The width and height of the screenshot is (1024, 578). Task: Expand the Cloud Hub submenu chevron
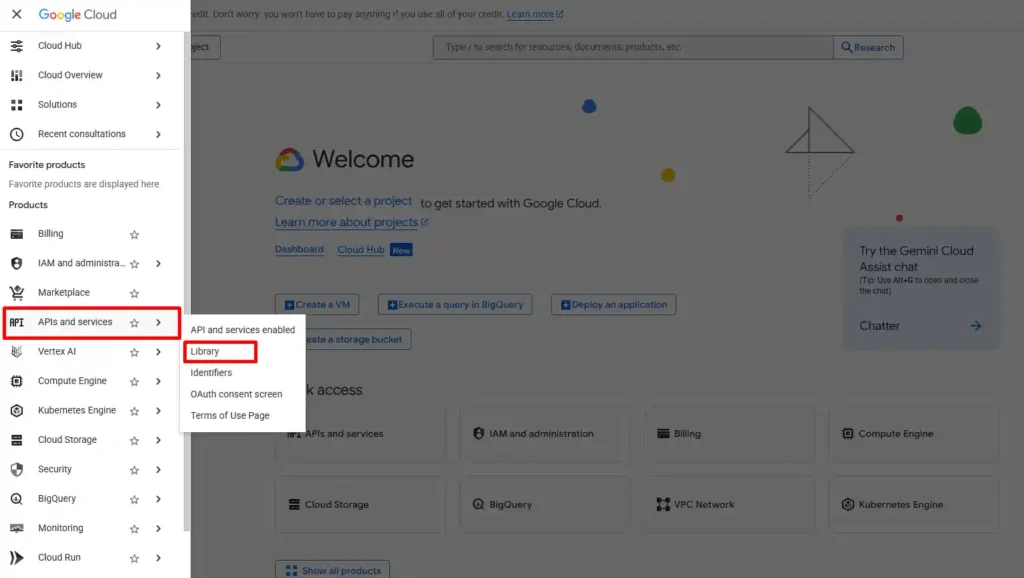click(158, 46)
